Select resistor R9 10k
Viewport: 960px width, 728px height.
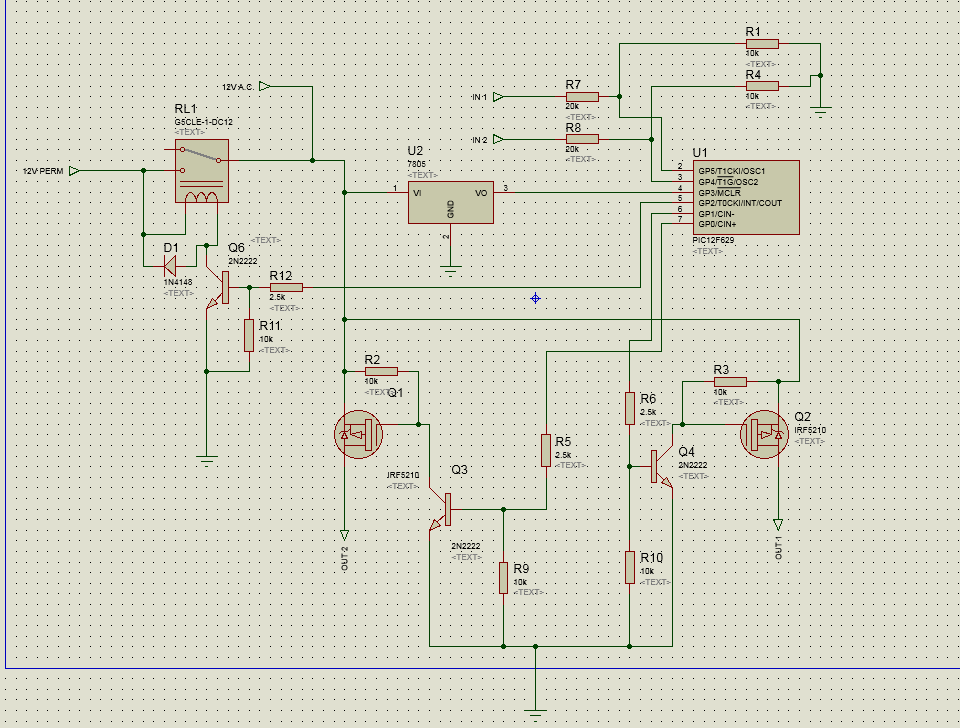click(x=503, y=577)
